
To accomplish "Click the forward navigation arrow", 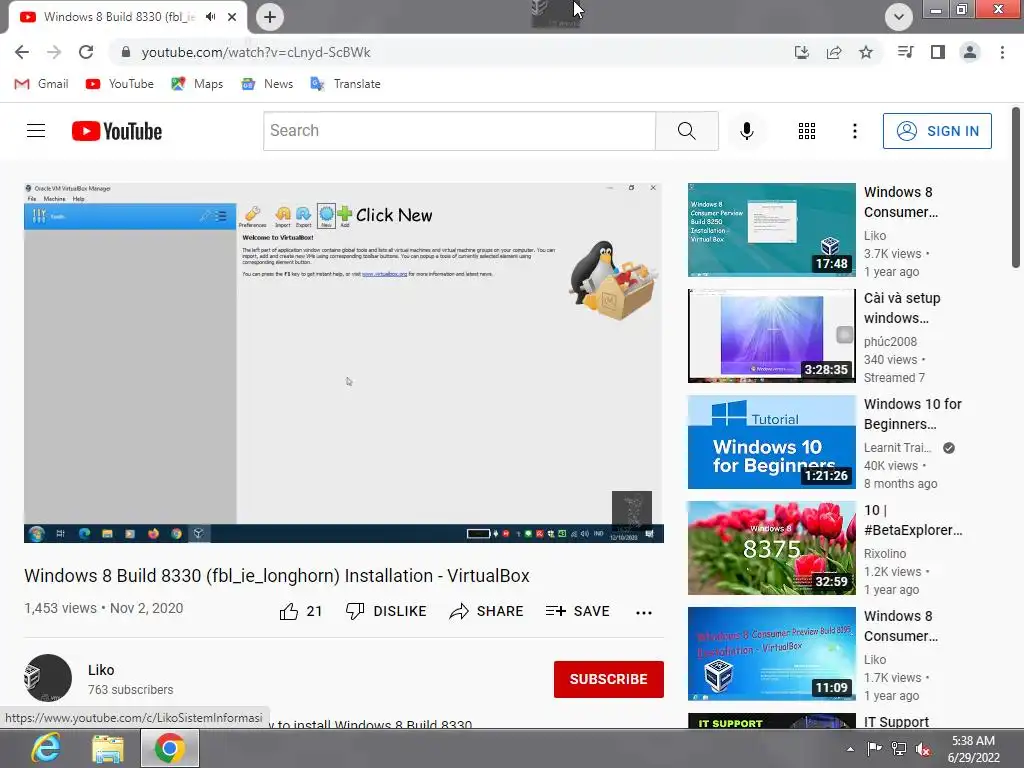I will [x=54, y=52].
